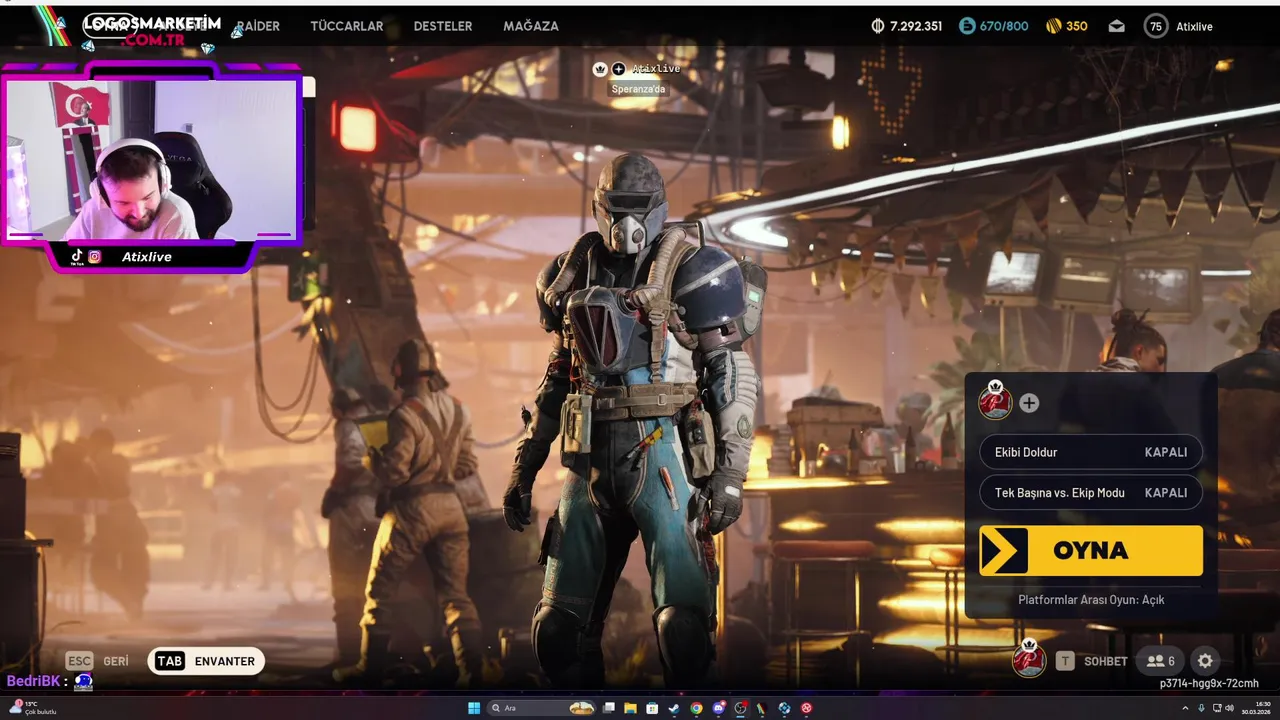Click the taskbar search box Ara
Screen dimensions: 1280x720
(541, 708)
